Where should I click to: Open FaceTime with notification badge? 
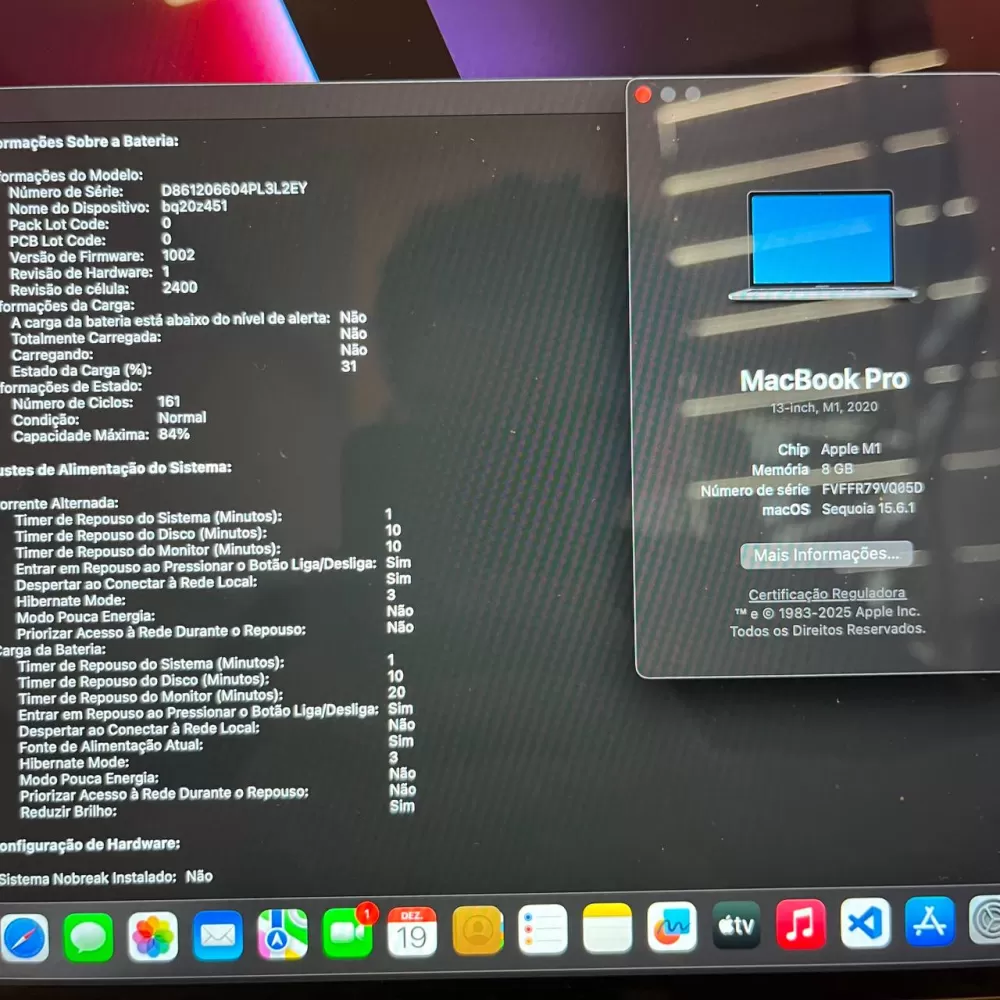click(x=347, y=933)
